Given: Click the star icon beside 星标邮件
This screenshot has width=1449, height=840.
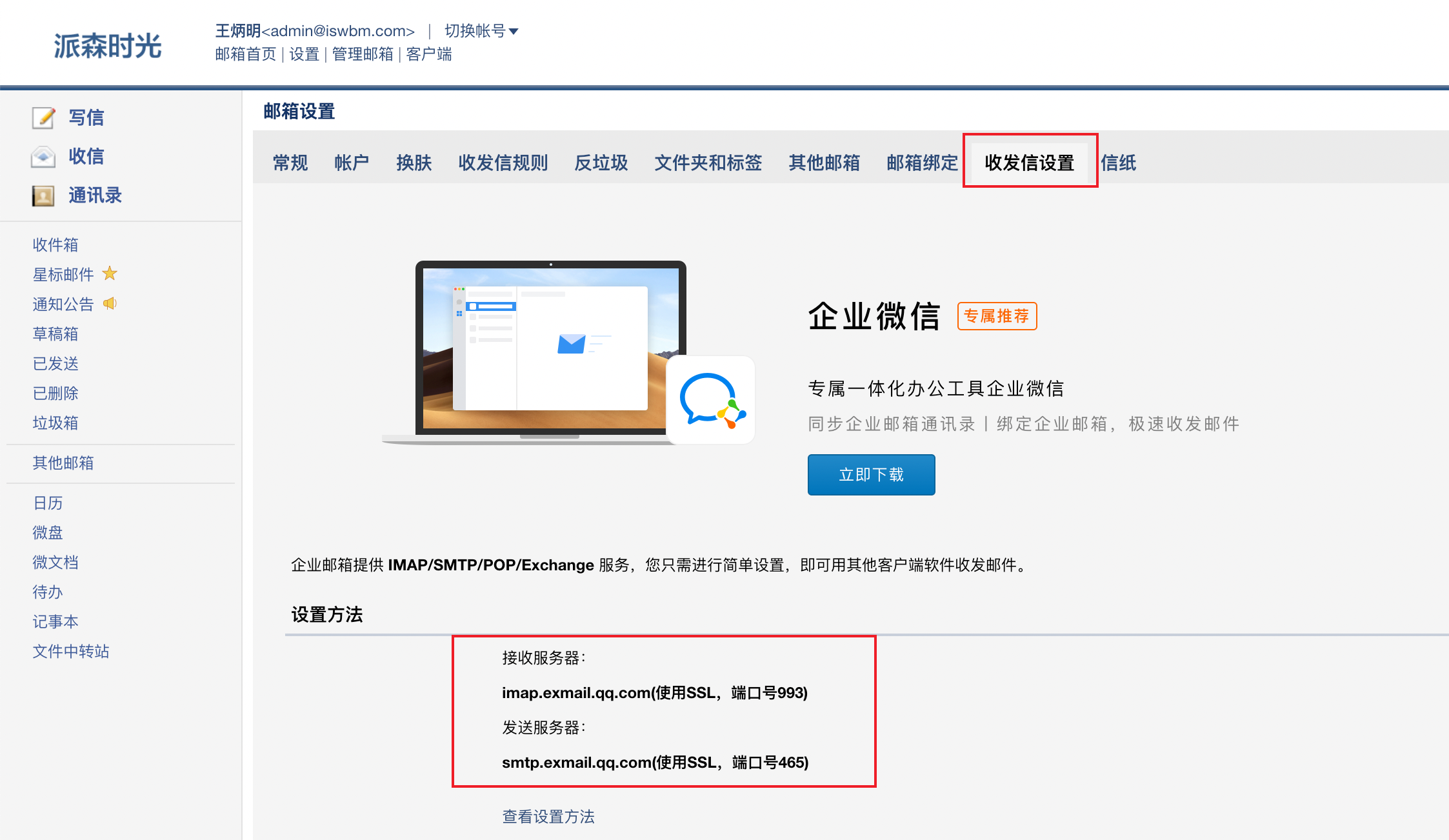Looking at the screenshot, I should pos(110,274).
